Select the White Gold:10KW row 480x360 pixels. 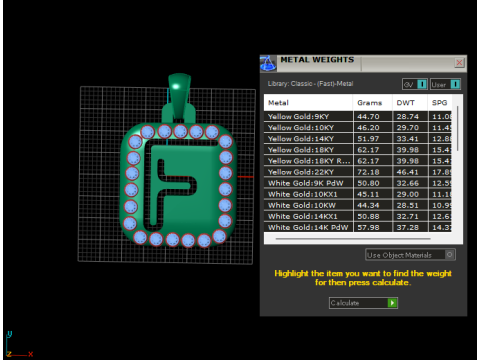(358, 205)
